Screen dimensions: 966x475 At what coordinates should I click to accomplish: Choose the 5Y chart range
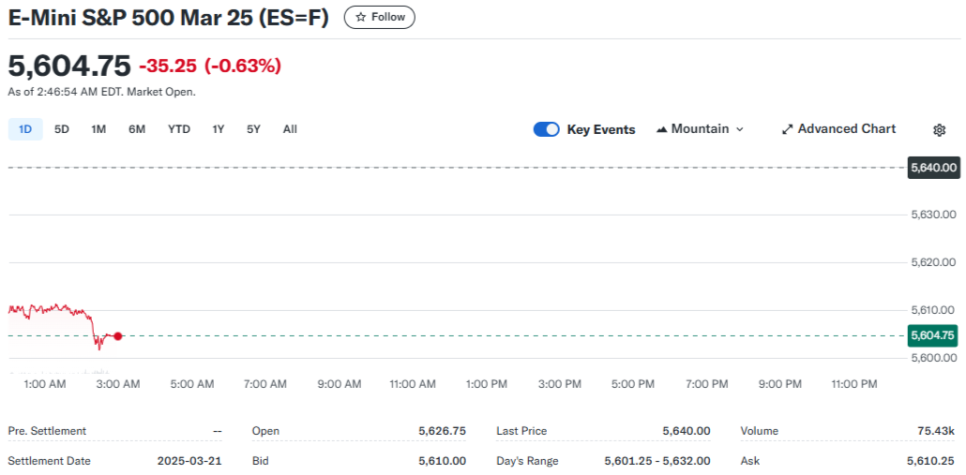point(254,129)
